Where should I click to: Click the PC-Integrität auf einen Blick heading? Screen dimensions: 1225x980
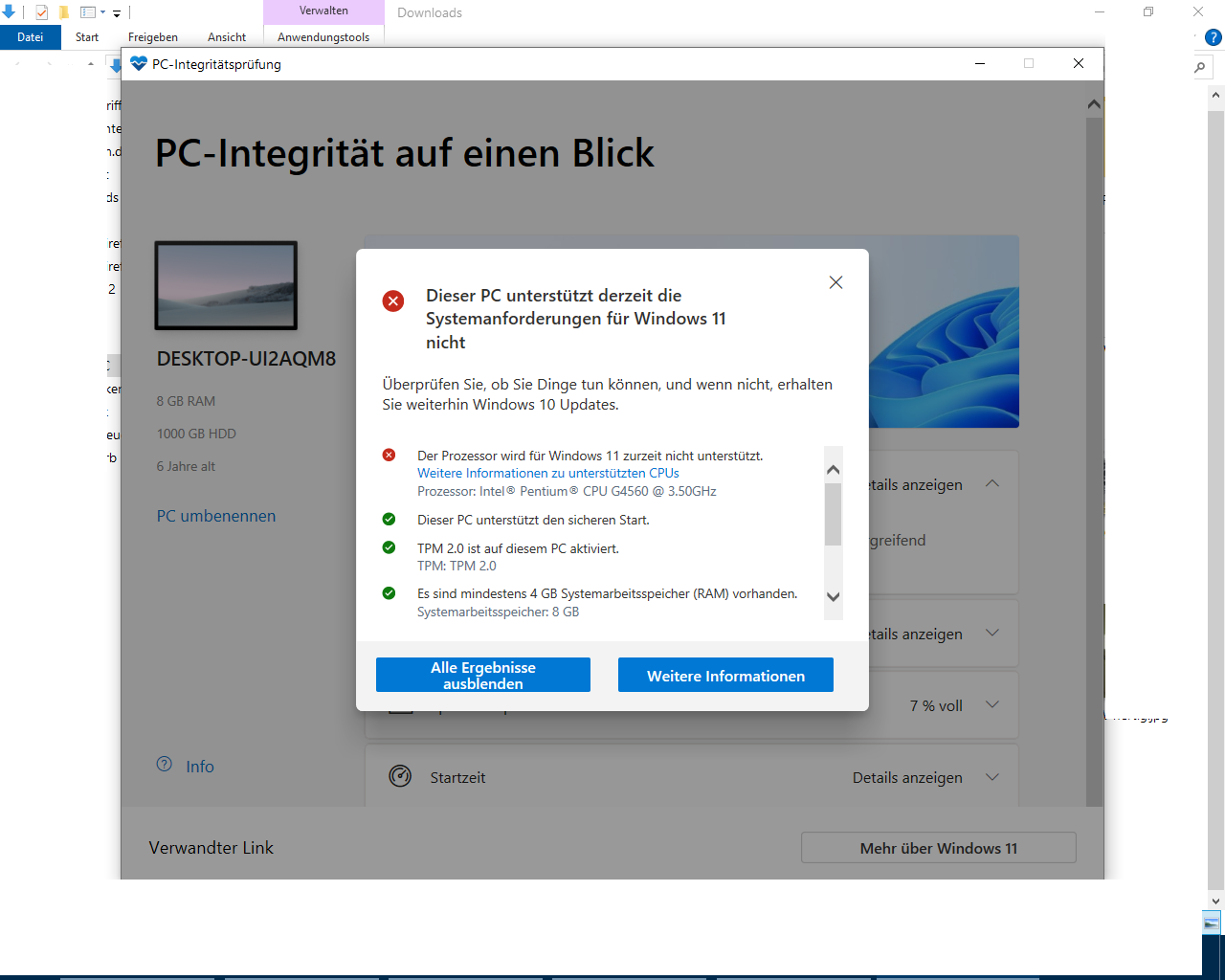click(x=405, y=153)
